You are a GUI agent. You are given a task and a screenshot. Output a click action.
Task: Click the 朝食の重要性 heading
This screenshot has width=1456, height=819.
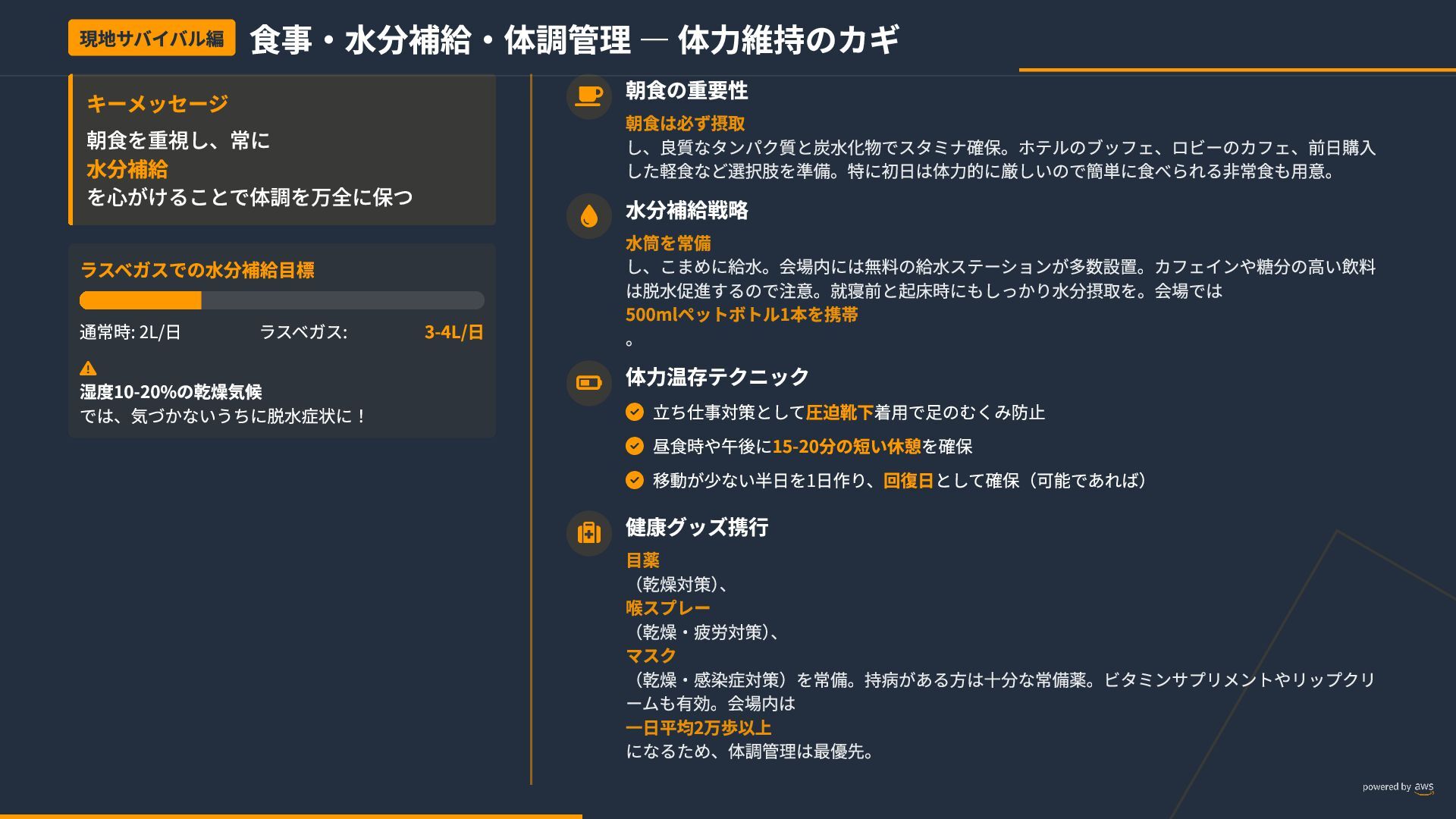coord(686,91)
